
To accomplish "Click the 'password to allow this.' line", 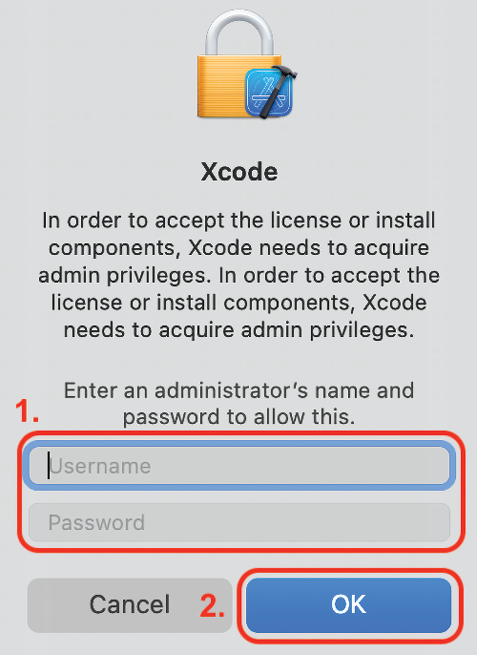I will (x=239, y=417).
